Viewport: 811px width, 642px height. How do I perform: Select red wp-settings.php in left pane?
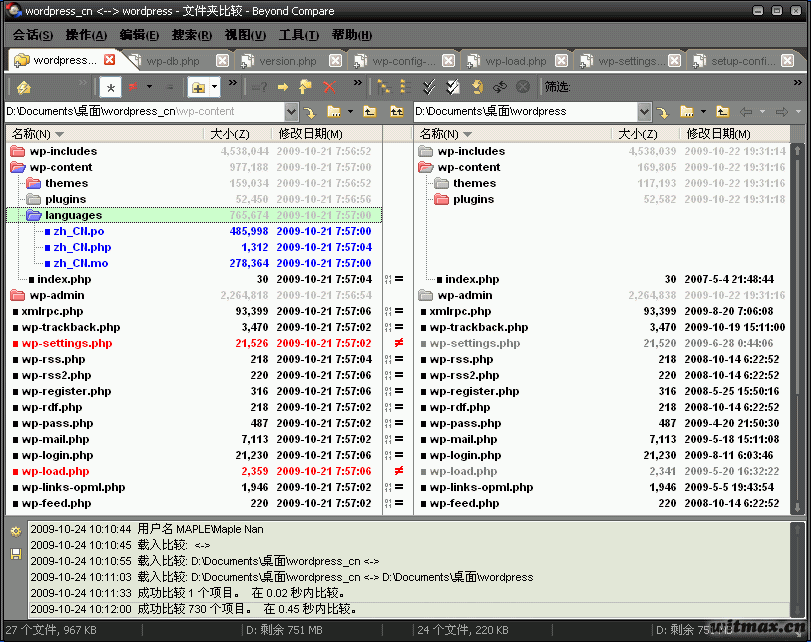tap(67, 344)
